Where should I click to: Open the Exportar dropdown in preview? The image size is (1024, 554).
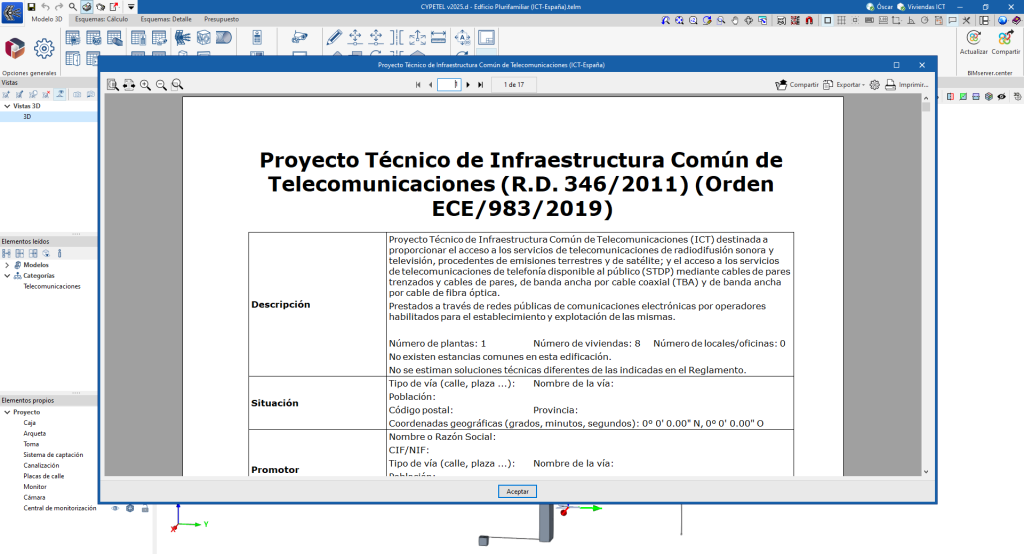[x=844, y=85]
